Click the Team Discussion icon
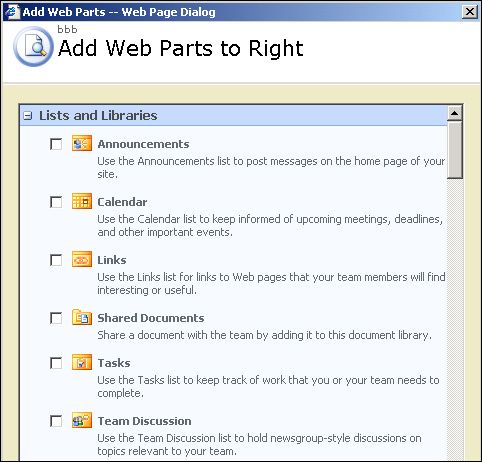The width and height of the screenshot is (482, 462). pyautogui.click(x=82, y=420)
